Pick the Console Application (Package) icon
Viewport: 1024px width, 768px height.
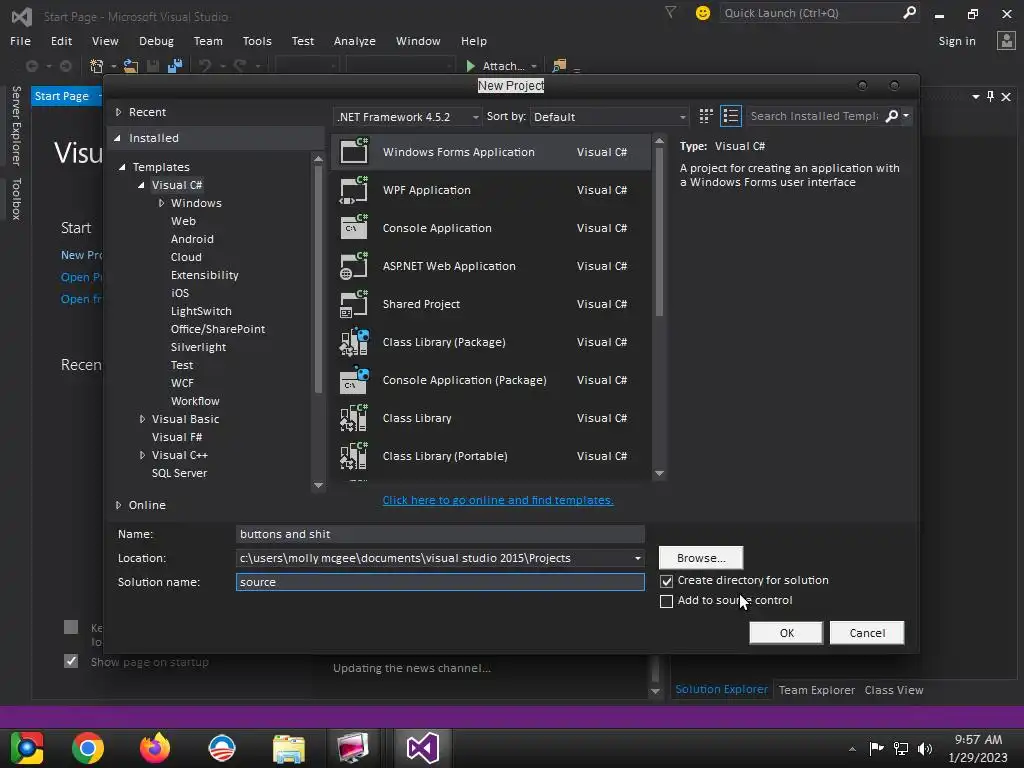(x=354, y=380)
